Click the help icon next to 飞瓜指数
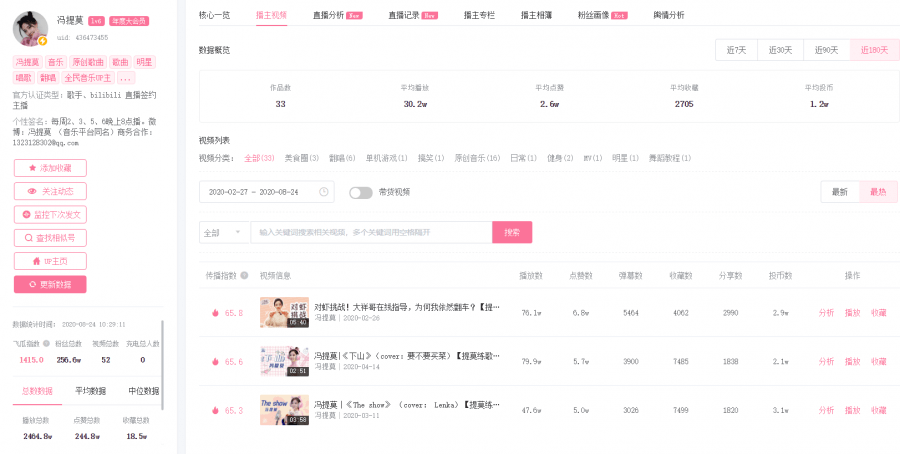The height and width of the screenshot is (454, 900). [46, 344]
